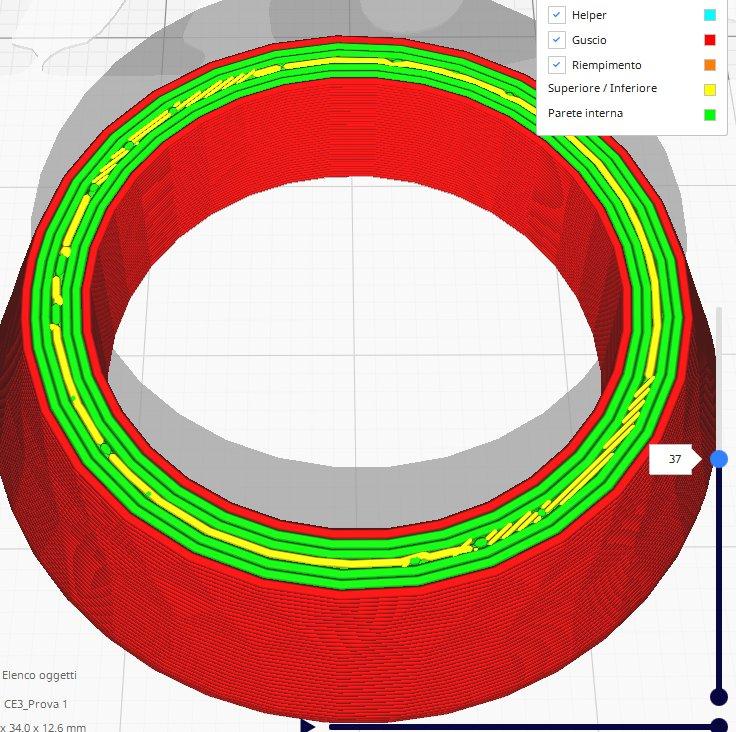Click the lower layer slider handle
The image size is (736, 732).
tap(718, 696)
